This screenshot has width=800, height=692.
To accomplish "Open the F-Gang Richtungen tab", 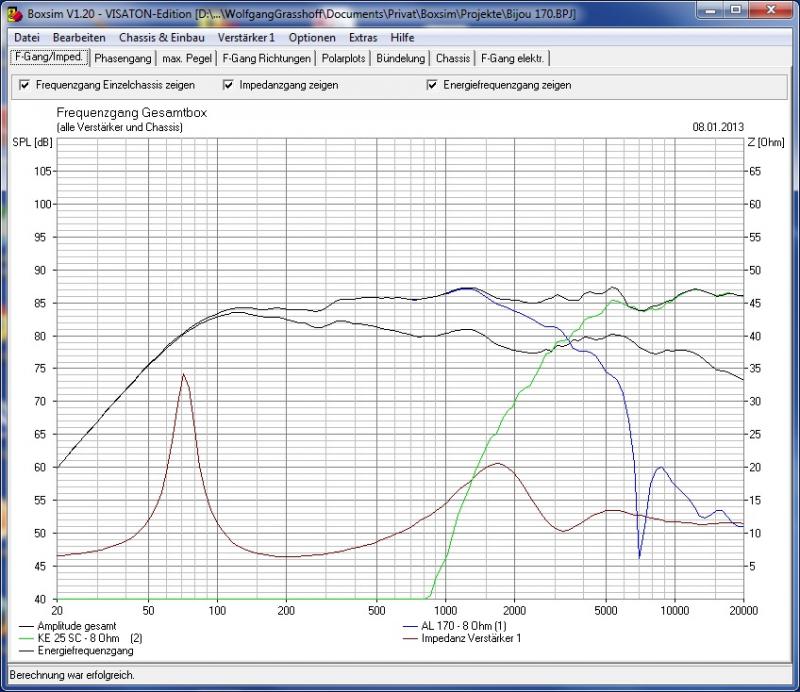I will pyautogui.click(x=267, y=58).
